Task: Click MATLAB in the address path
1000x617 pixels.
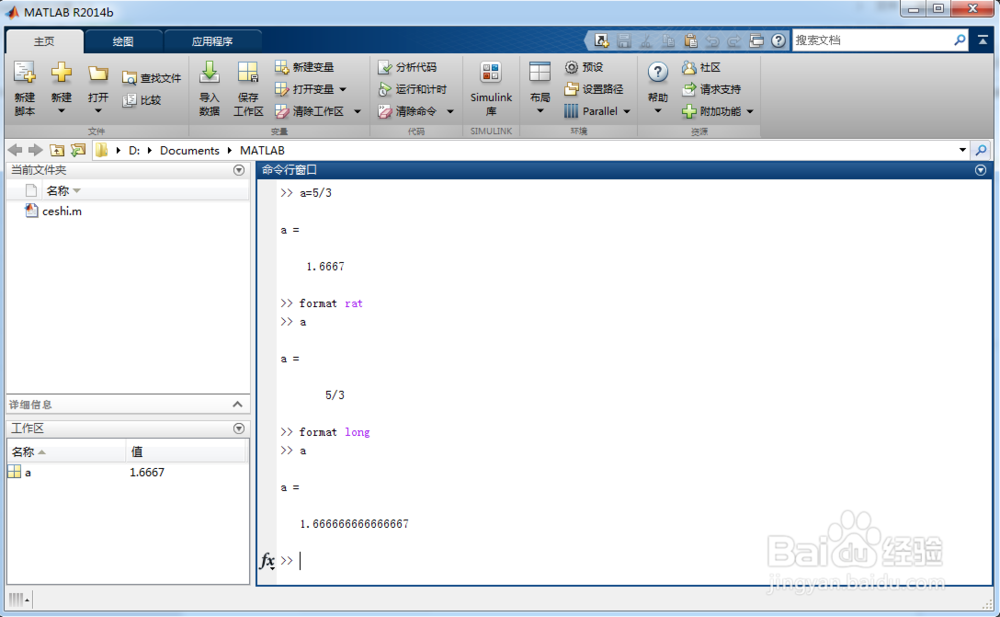Action: click(262, 151)
